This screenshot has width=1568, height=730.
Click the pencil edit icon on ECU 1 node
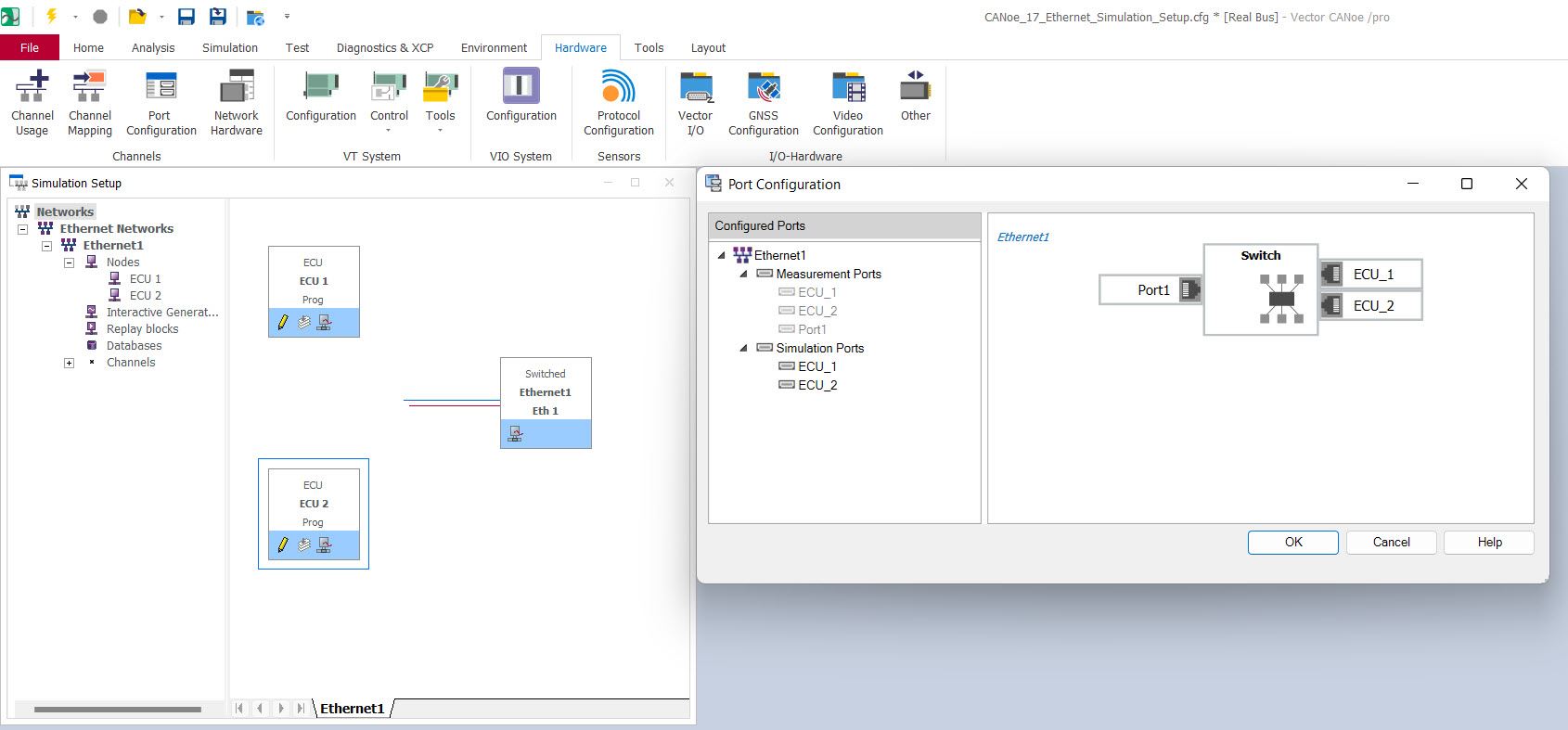coord(283,323)
